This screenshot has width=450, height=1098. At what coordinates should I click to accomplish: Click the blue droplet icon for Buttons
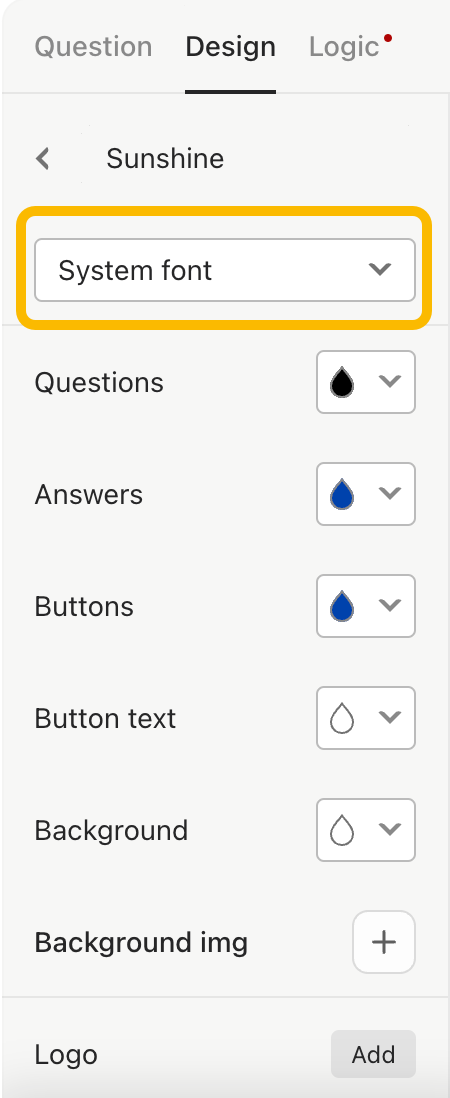(x=342, y=606)
